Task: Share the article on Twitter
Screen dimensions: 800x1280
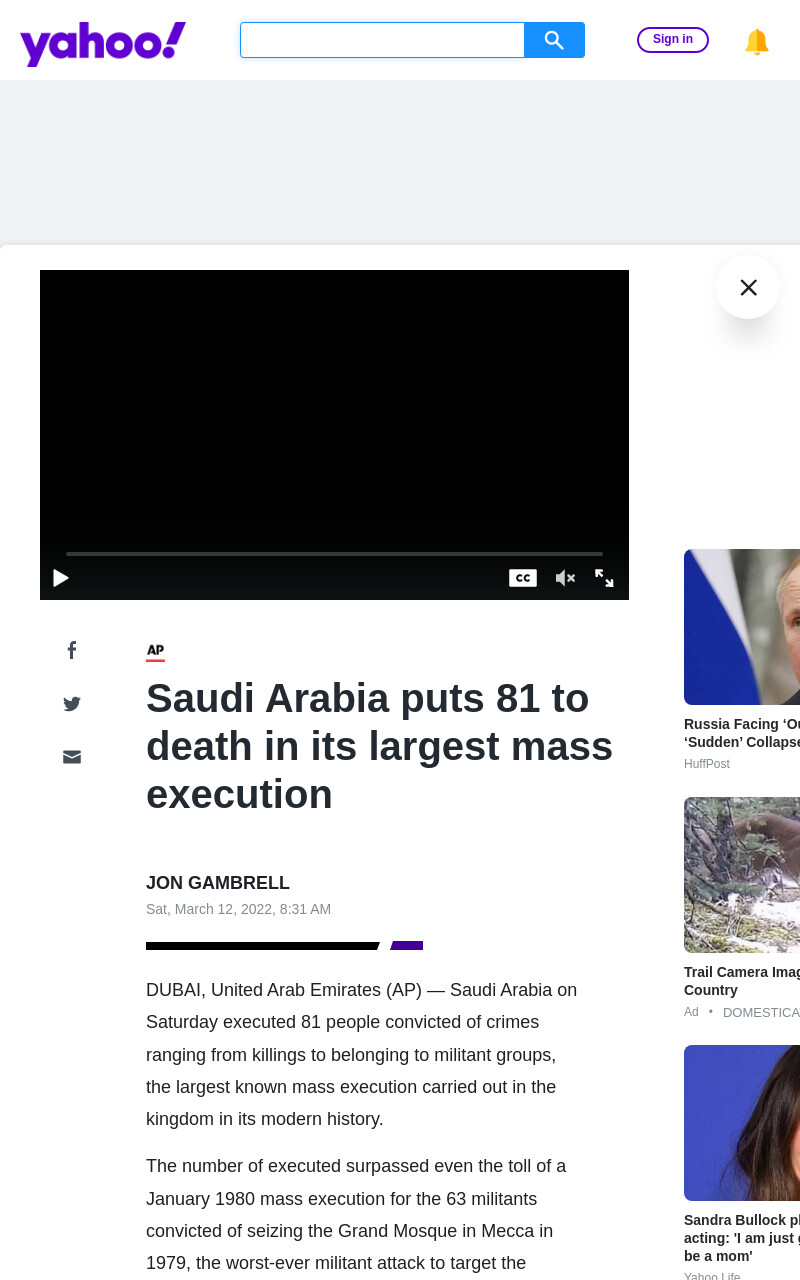Action: point(72,704)
